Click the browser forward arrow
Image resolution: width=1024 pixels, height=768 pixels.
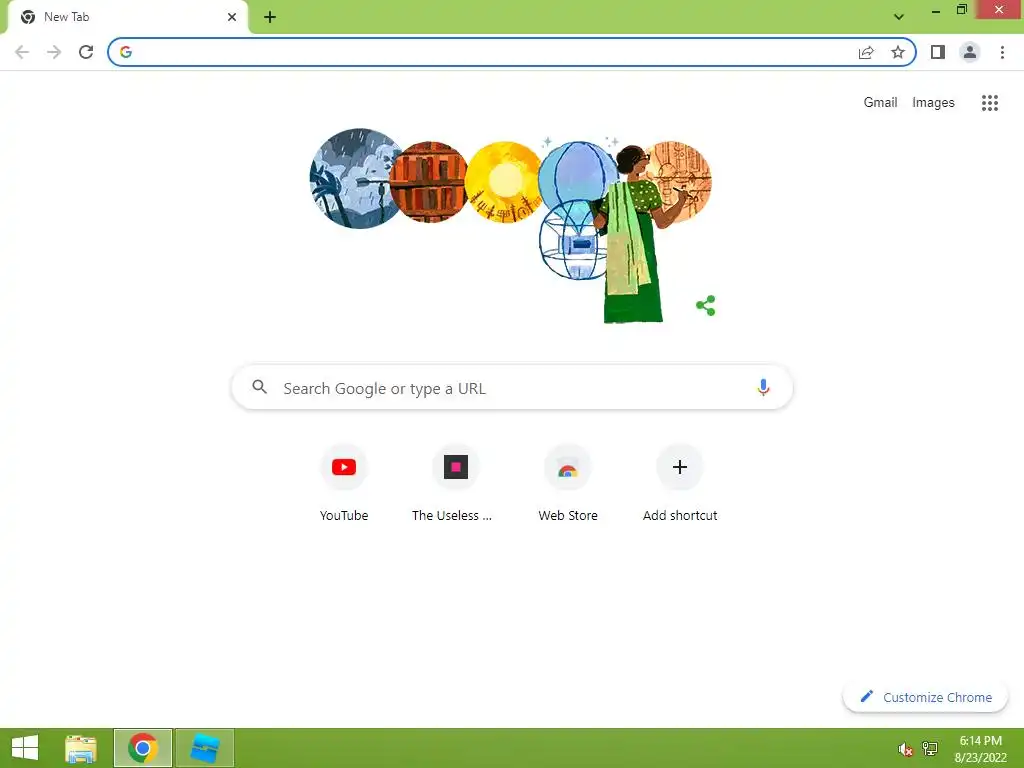pyautogui.click(x=54, y=52)
